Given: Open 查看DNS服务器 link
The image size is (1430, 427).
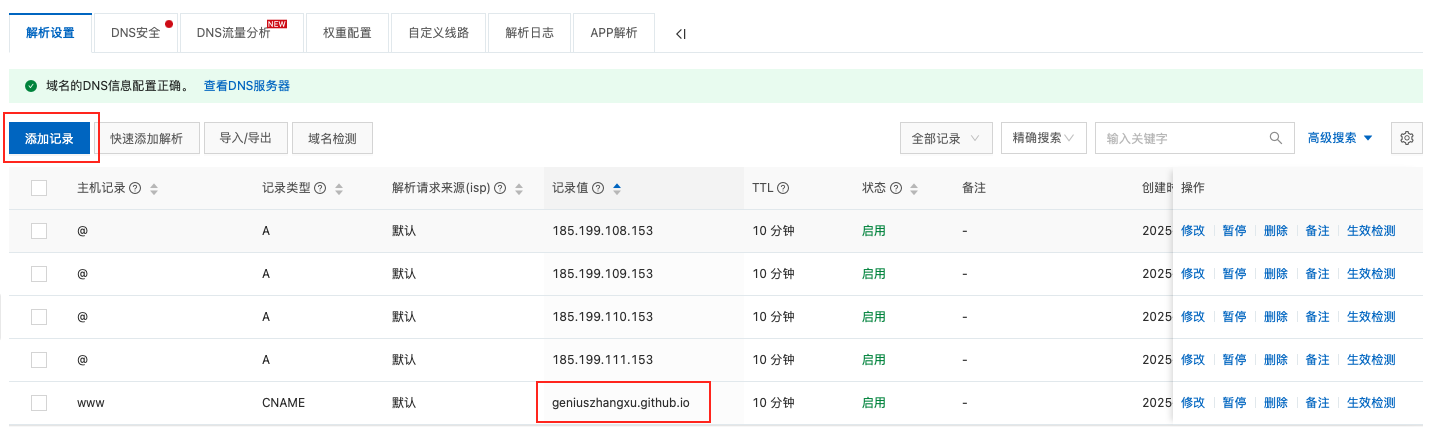Looking at the screenshot, I should (247, 86).
